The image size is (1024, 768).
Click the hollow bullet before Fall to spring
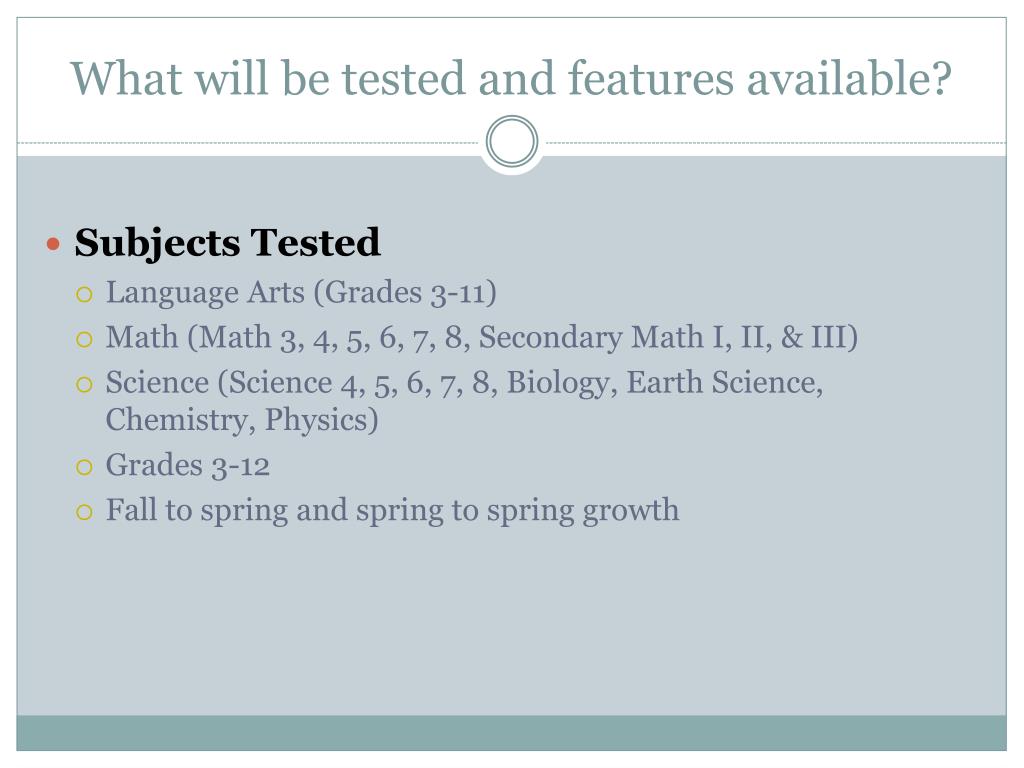point(84,513)
